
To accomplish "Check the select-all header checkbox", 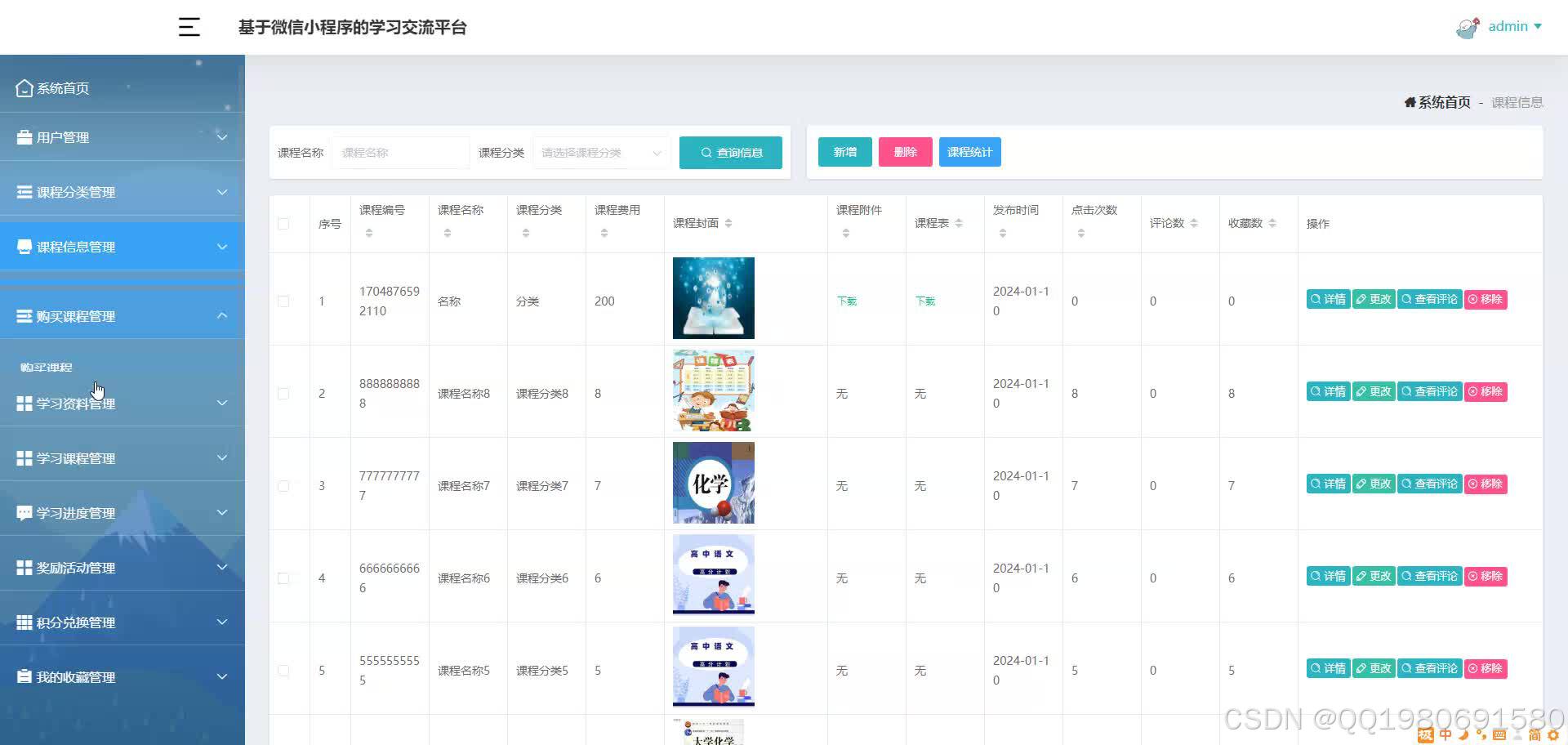I will coord(283,224).
